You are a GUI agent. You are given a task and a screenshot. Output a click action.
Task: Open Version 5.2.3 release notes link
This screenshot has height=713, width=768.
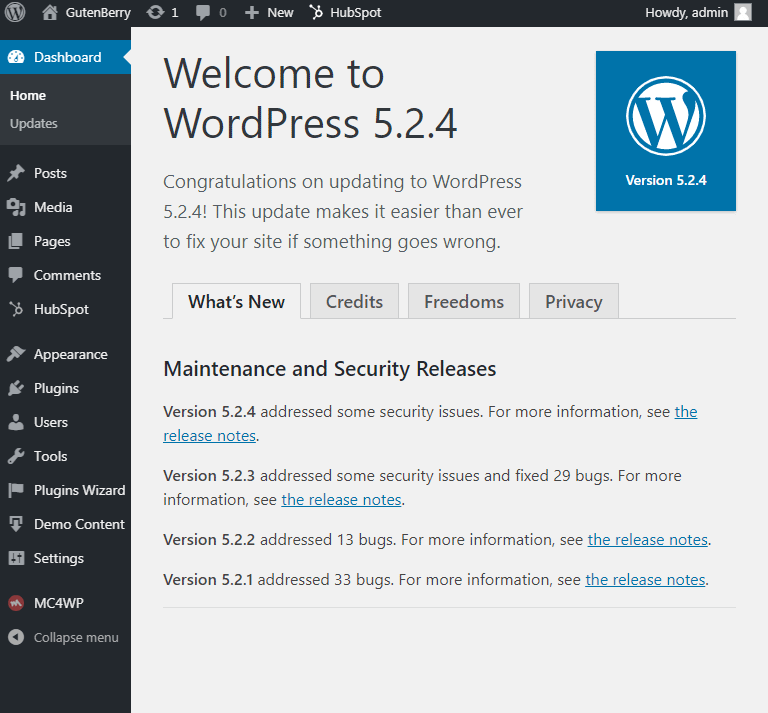click(x=341, y=499)
